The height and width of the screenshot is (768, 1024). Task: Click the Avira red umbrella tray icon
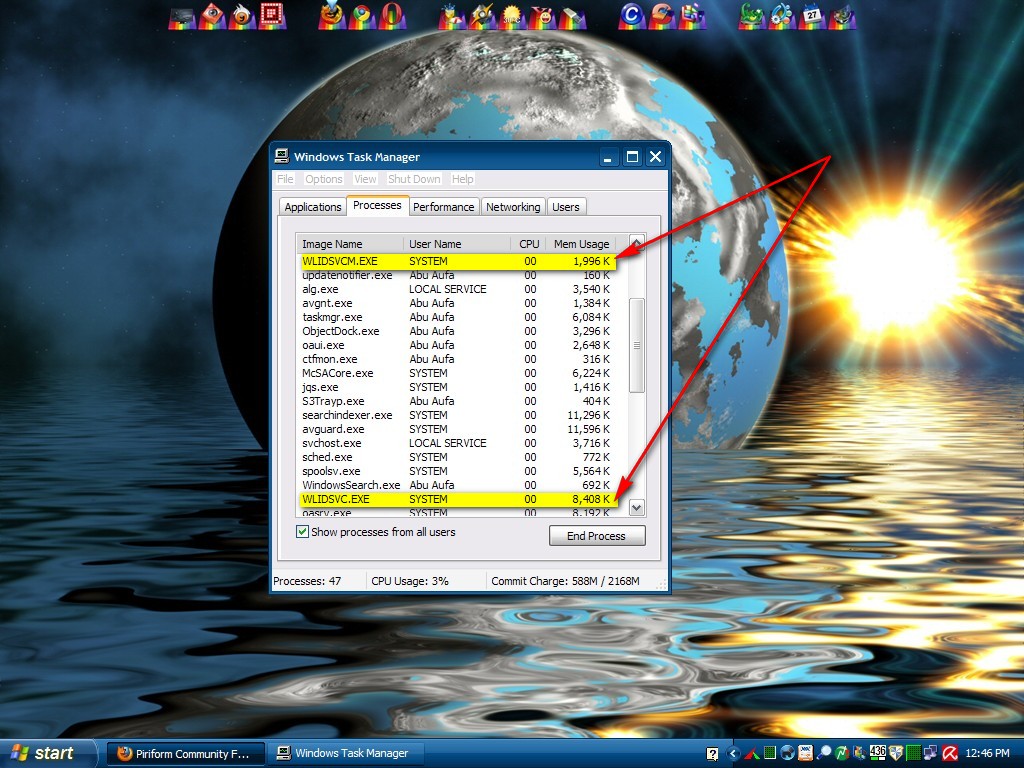pos(950,753)
